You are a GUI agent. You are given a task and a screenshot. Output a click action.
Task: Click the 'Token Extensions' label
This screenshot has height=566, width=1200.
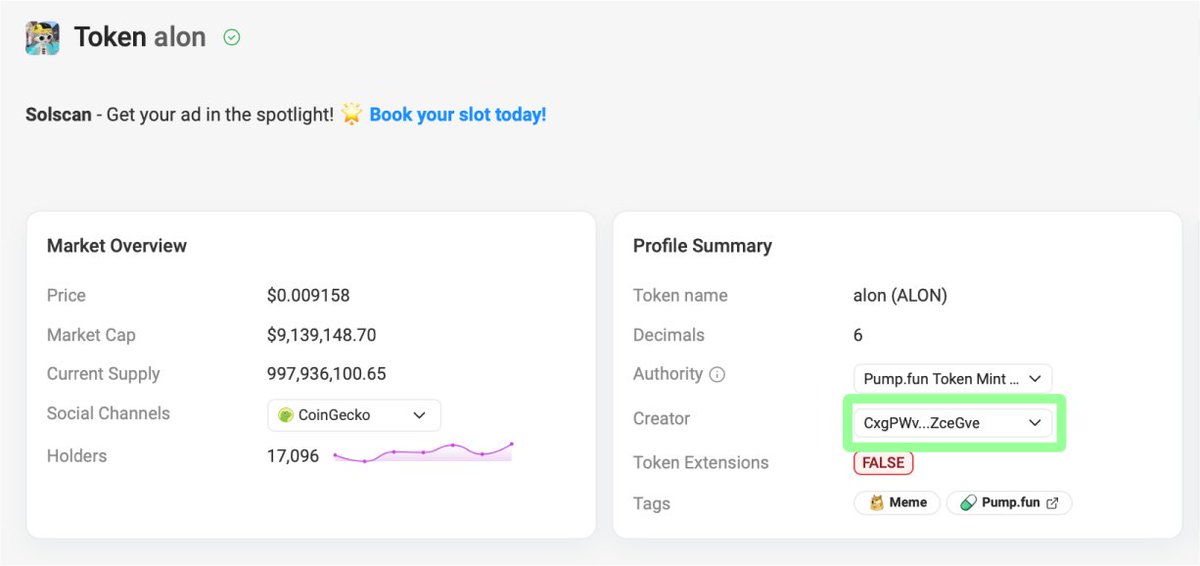(x=701, y=463)
